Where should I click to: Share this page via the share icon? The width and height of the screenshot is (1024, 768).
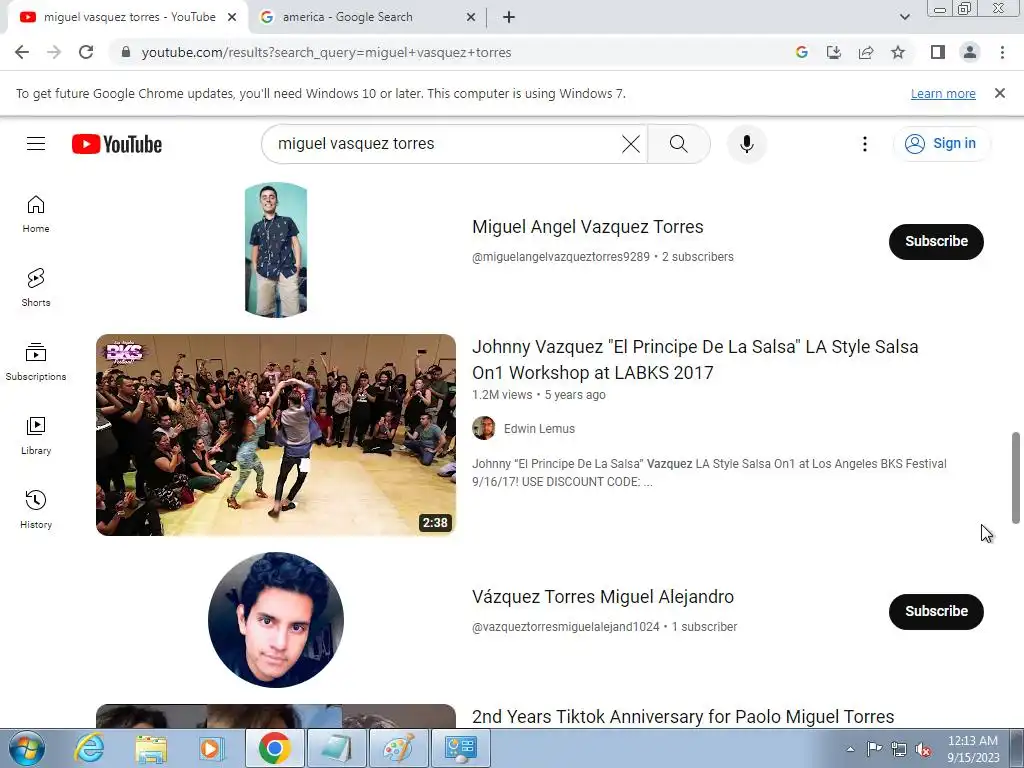click(866, 52)
